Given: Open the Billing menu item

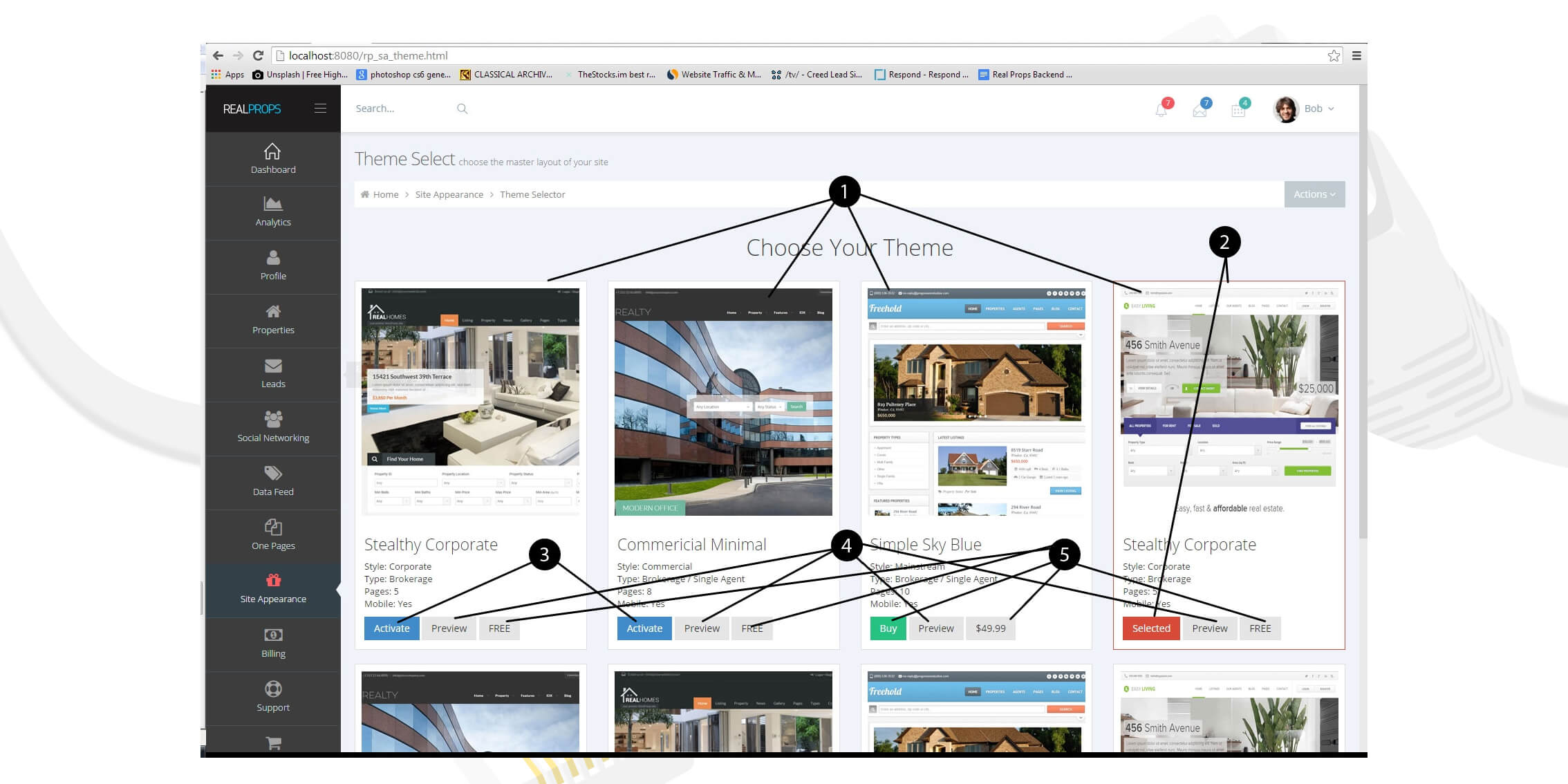Looking at the screenshot, I should click(x=273, y=643).
